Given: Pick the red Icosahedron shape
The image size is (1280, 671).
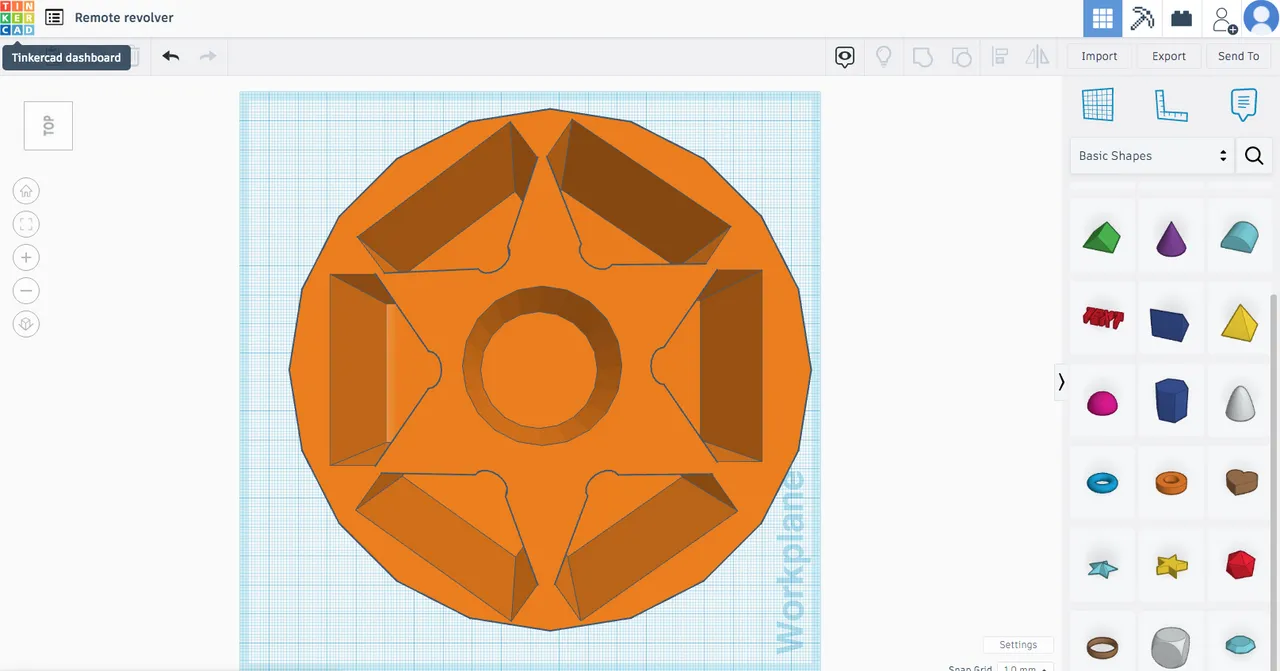Looking at the screenshot, I should pyautogui.click(x=1239, y=564).
